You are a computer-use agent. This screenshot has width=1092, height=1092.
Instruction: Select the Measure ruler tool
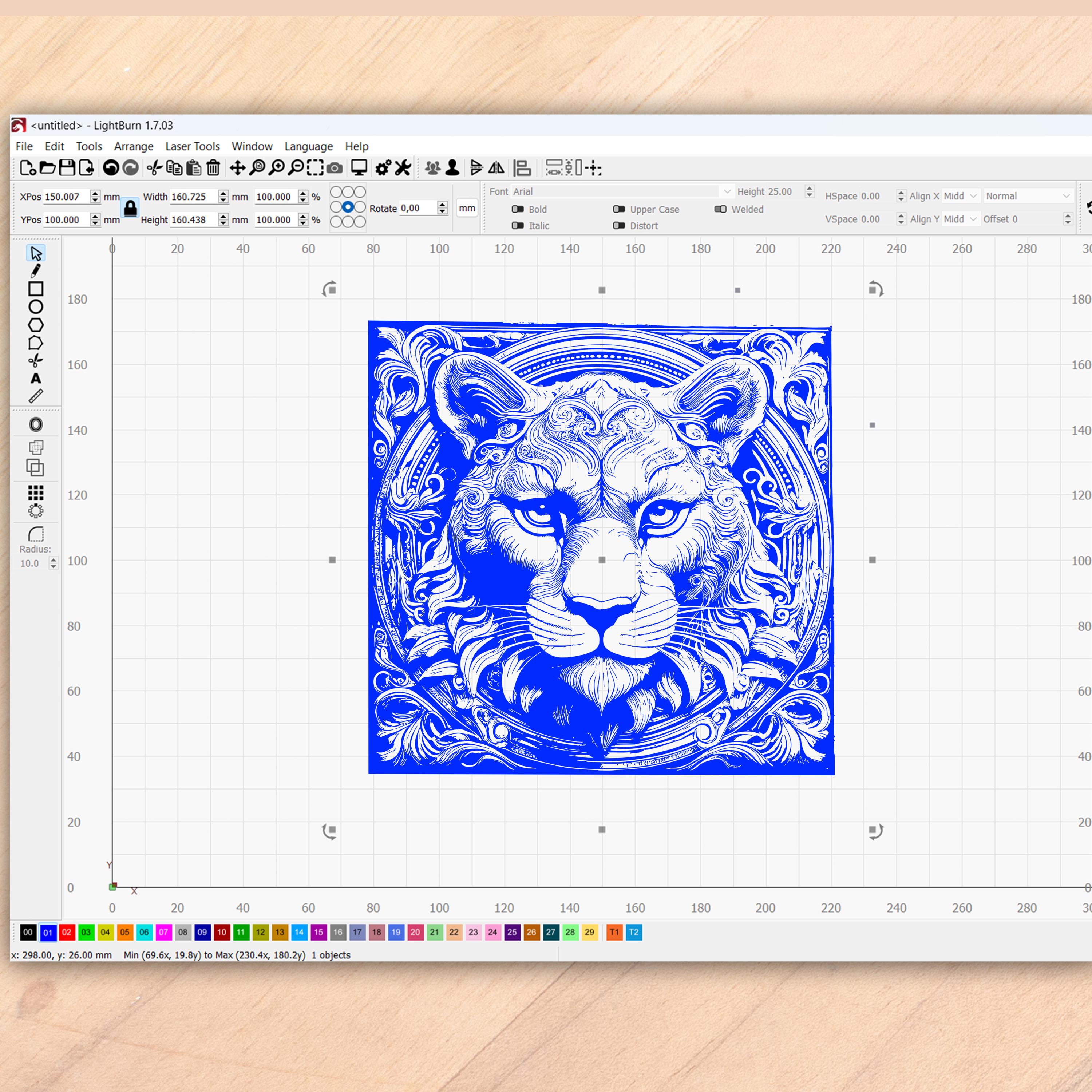click(x=36, y=396)
